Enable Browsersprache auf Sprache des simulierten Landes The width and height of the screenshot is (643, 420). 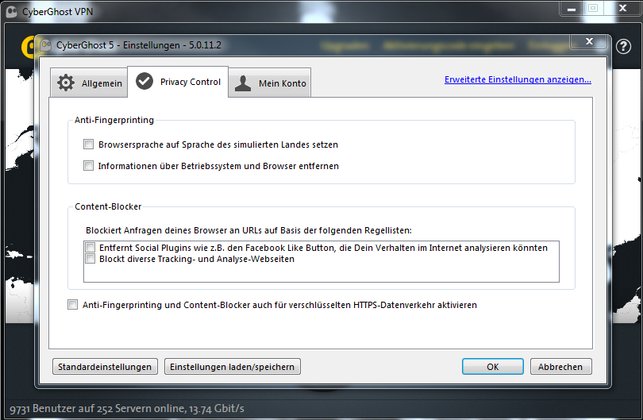tap(88, 144)
